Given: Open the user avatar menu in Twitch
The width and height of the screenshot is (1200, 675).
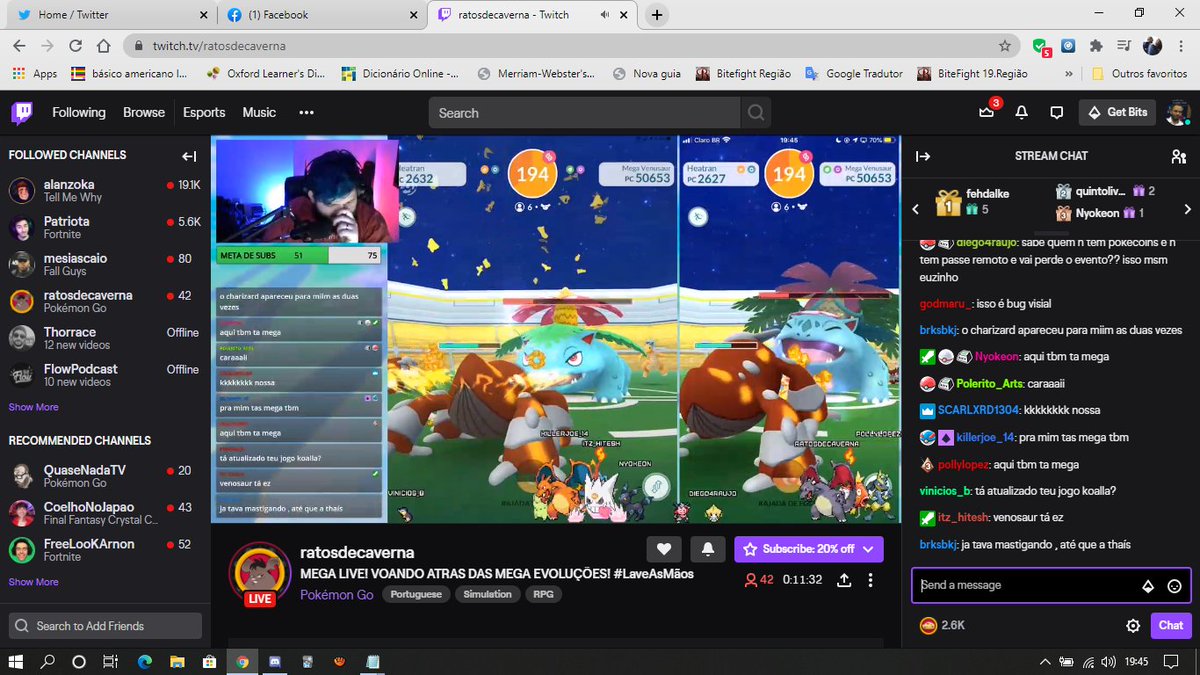Looking at the screenshot, I should point(1178,112).
